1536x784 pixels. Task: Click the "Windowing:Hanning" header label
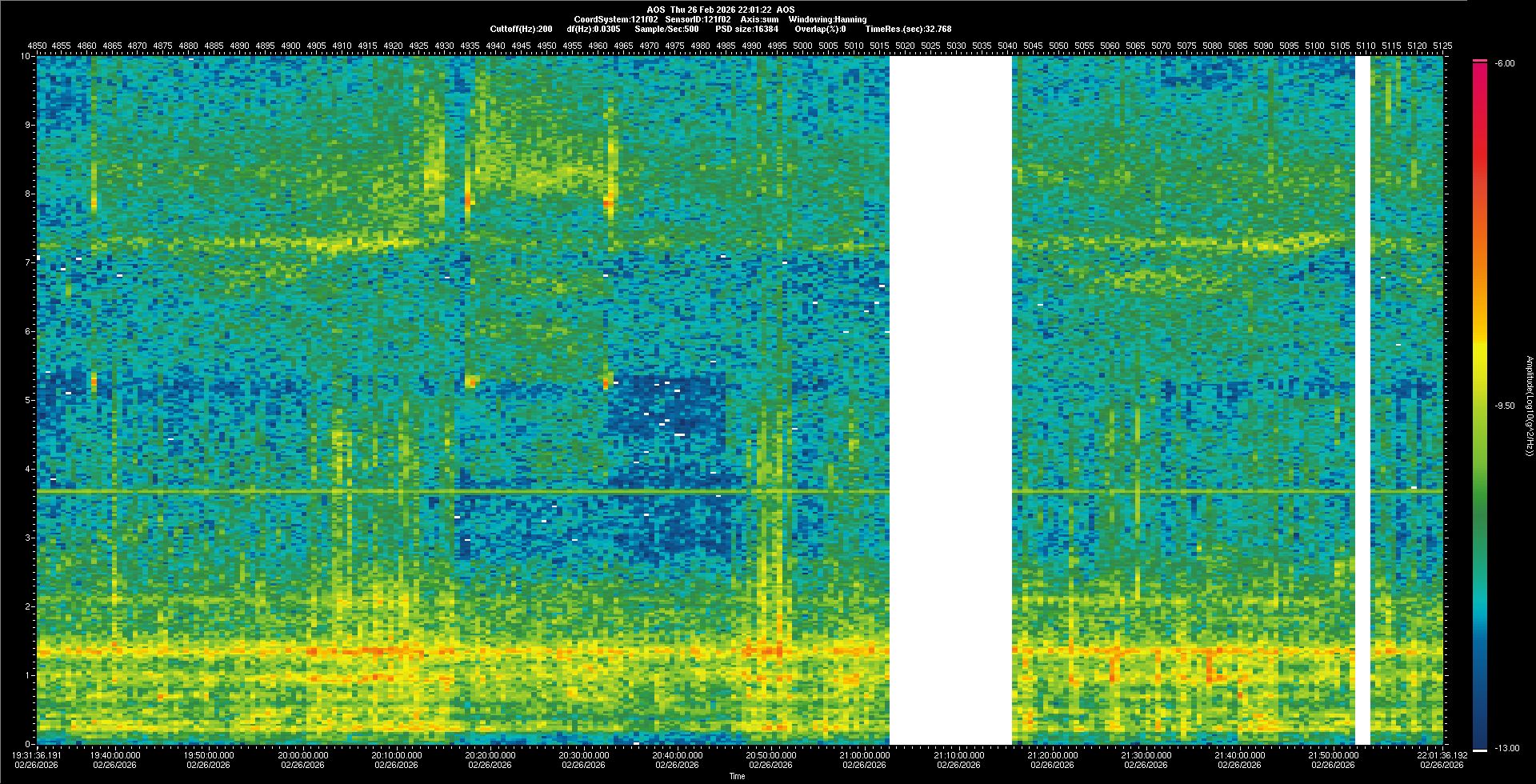click(827, 19)
